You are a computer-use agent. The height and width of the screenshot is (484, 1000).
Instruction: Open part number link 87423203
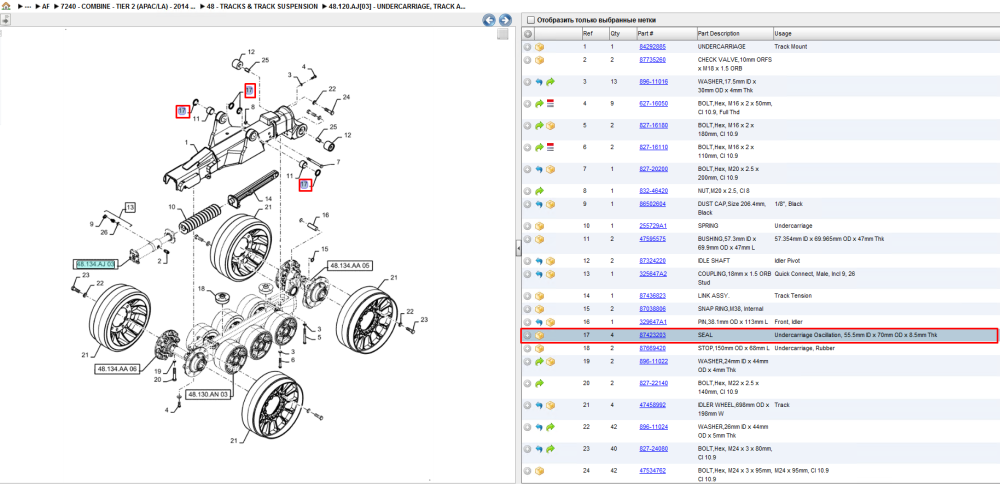pos(652,335)
